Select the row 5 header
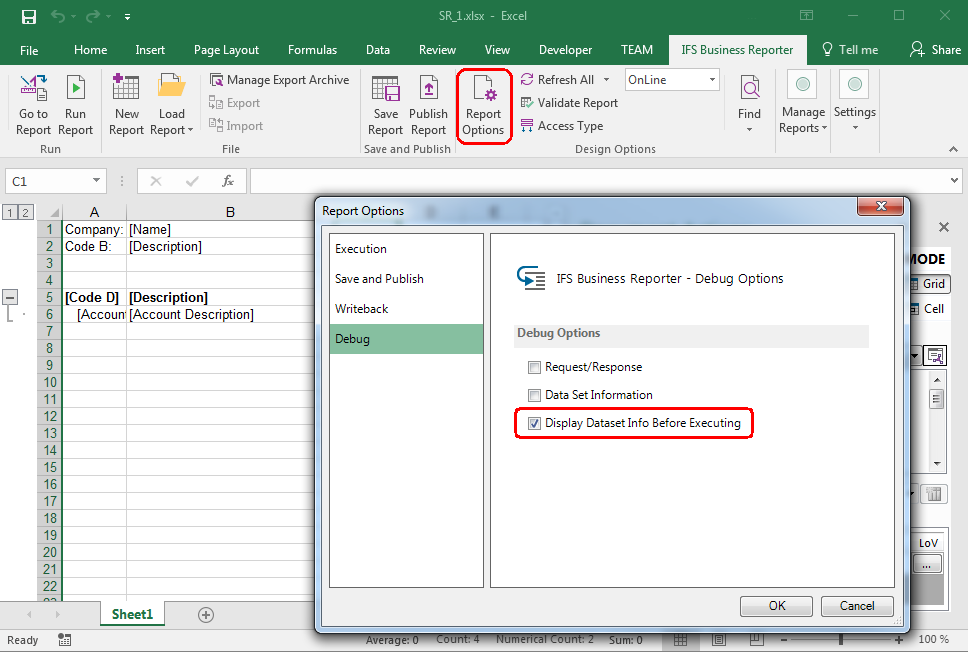Viewport: 968px width, 652px height. [x=49, y=297]
